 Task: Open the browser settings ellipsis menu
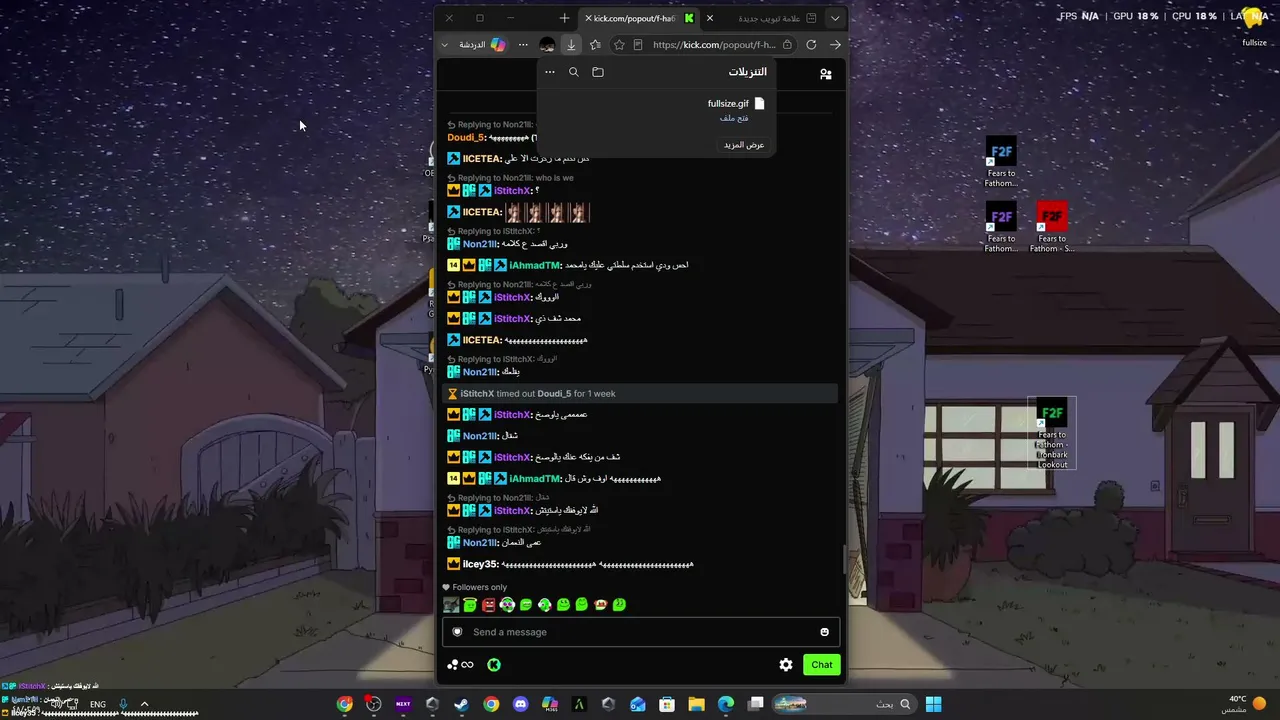click(x=523, y=45)
